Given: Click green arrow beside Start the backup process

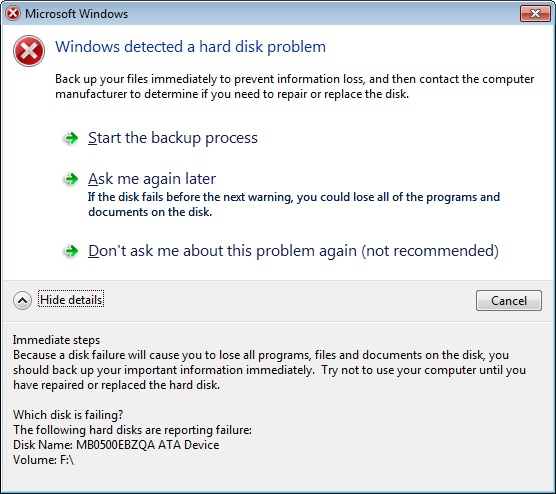Looking at the screenshot, I should pos(71,138).
